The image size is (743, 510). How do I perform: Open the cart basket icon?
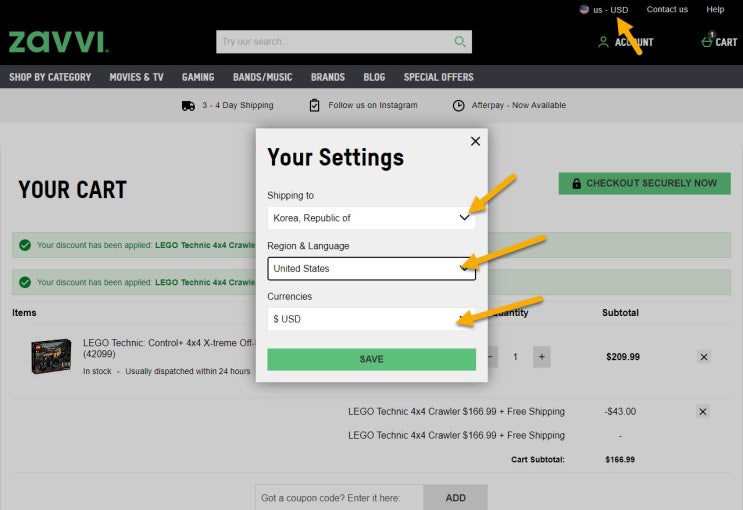tap(707, 42)
